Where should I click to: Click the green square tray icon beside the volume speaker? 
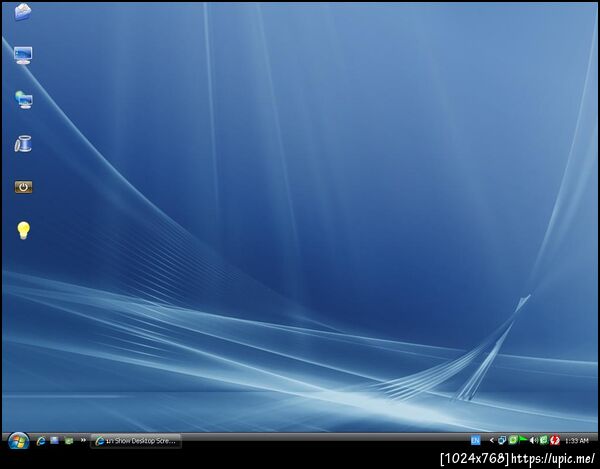[x=543, y=441]
